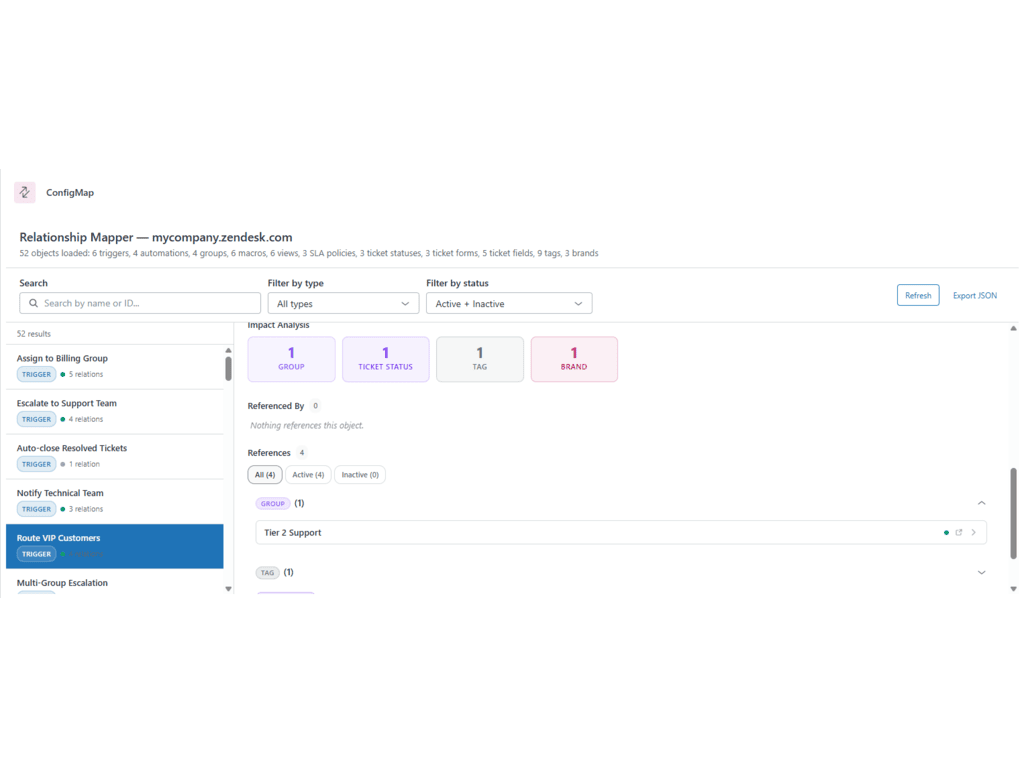The width and height of the screenshot is (1024, 768).
Task: Select the Route VIP Customers trigger
Action: click(x=115, y=546)
